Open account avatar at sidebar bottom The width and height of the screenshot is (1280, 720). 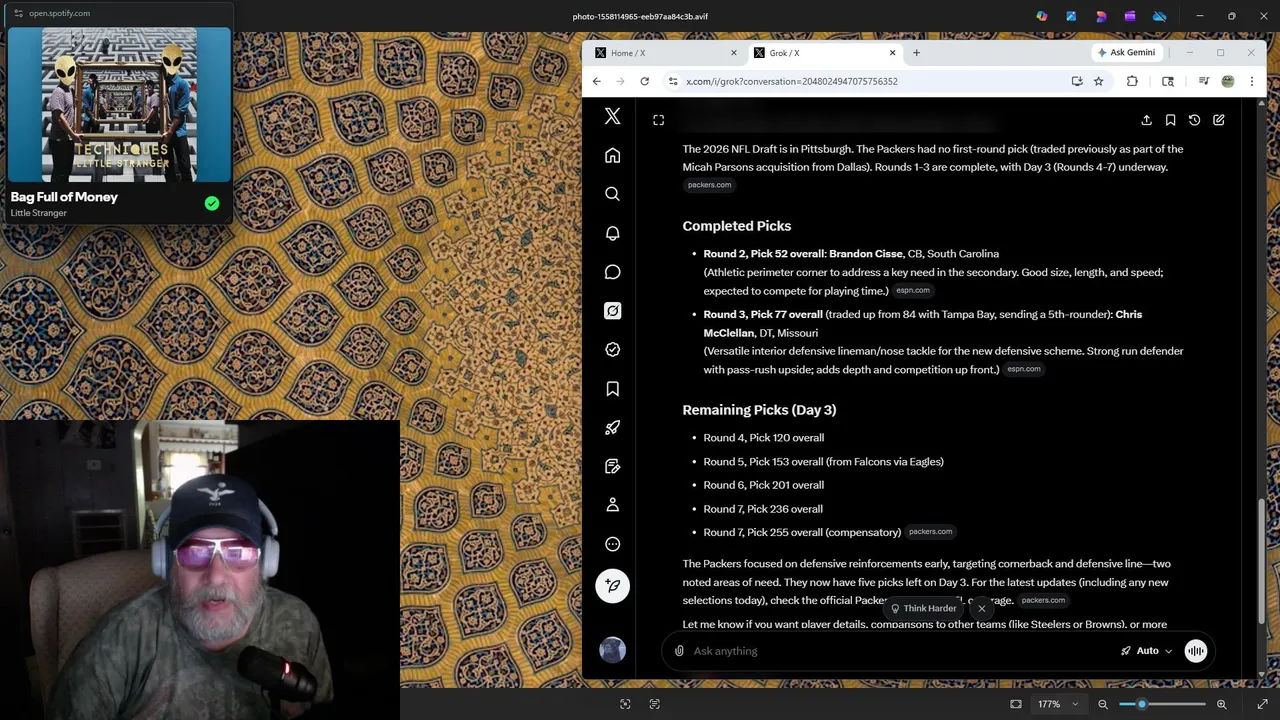pyautogui.click(x=612, y=650)
